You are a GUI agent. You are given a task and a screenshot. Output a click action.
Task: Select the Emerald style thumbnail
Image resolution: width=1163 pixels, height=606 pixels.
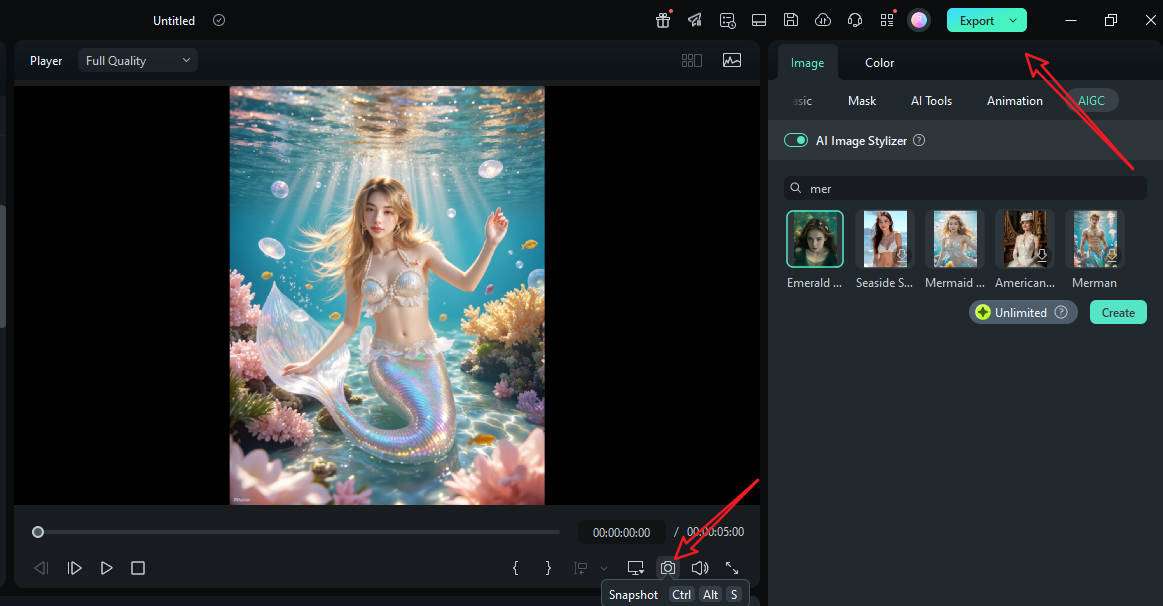pyautogui.click(x=815, y=239)
